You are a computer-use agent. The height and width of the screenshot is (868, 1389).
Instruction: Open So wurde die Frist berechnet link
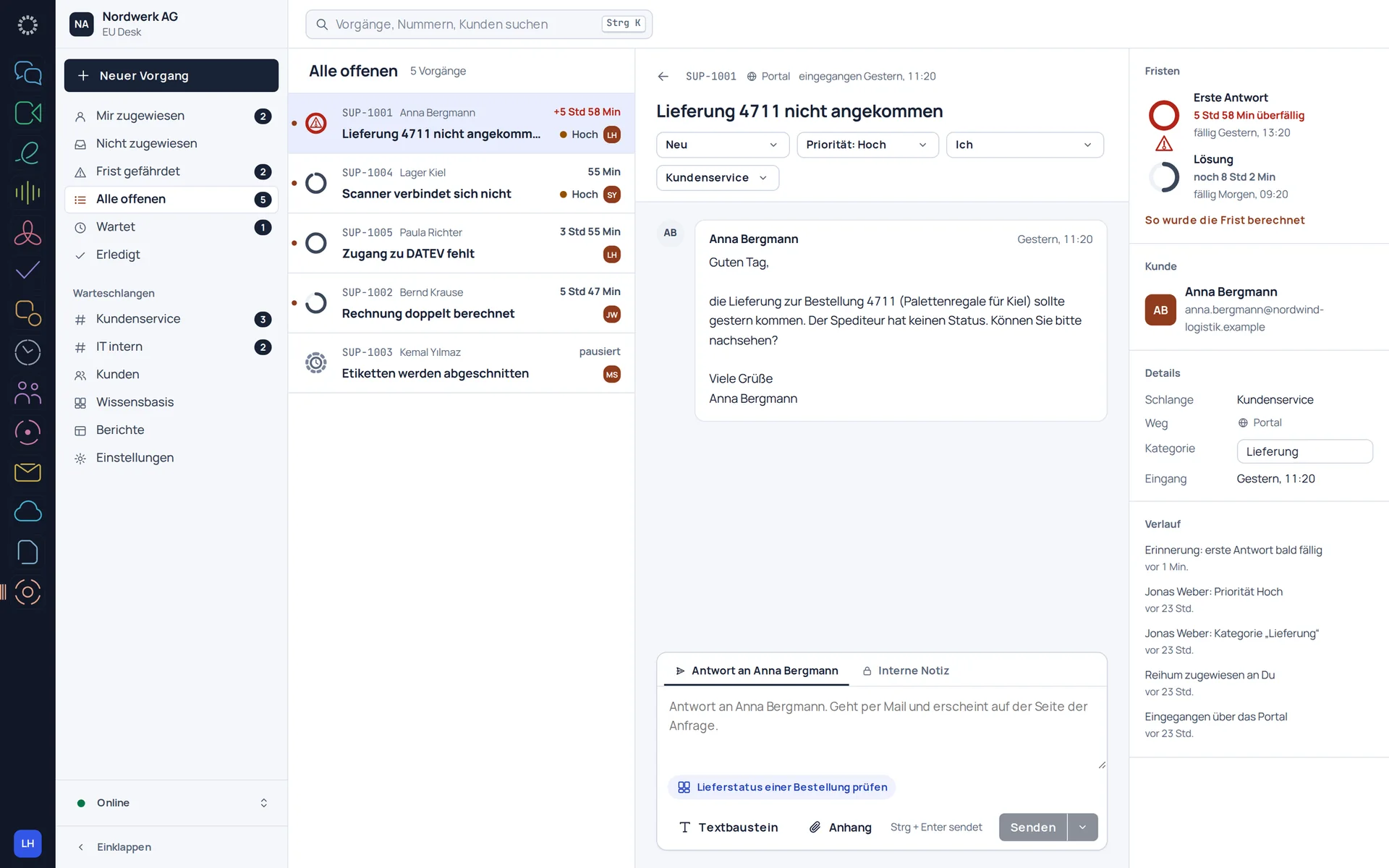pyautogui.click(x=1224, y=220)
